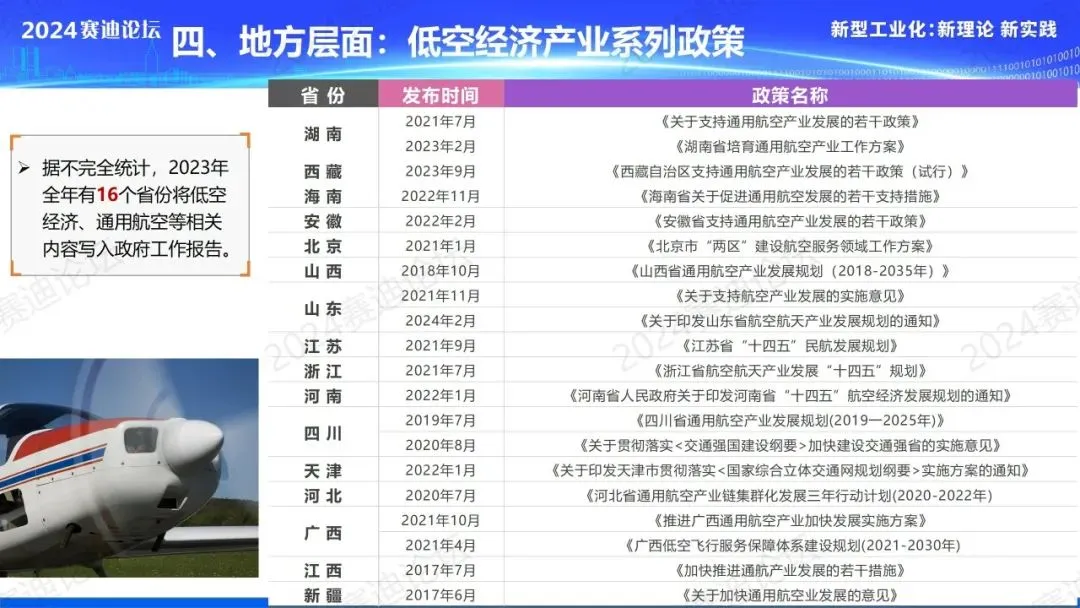Click the 西藏自治区 policy title
The height and width of the screenshot is (608, 1080).
pos(790,171)
